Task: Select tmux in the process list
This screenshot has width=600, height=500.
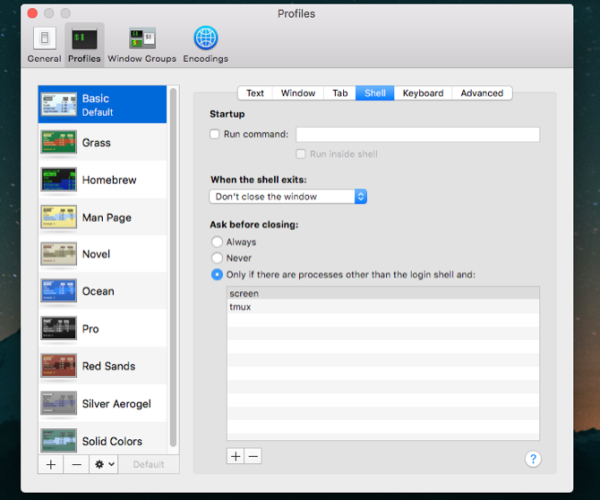Action: click(240, 307)
